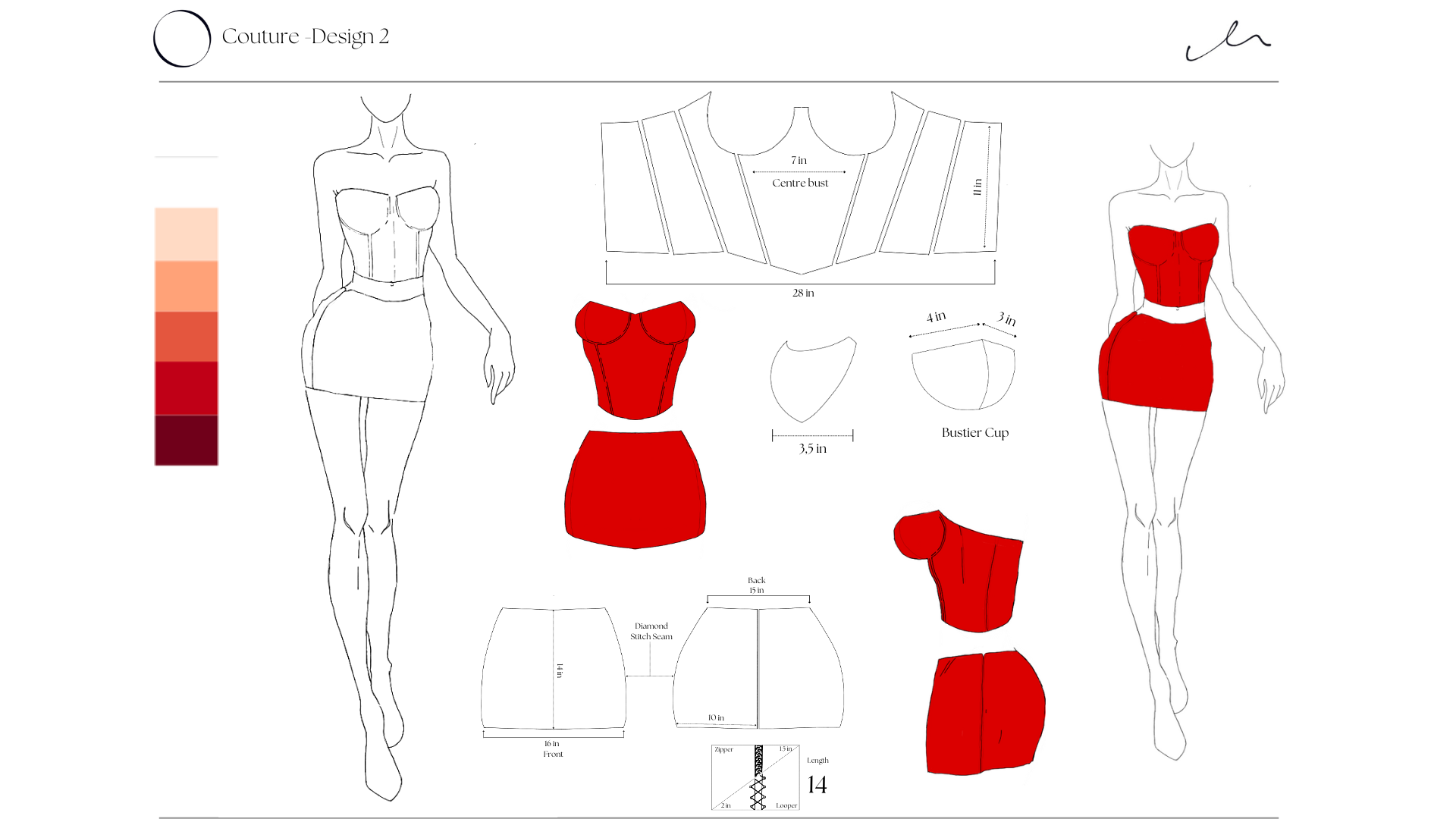Pick the lightest peach color swatch
The height and width of the screenshot is (819, 1456).
point(186,234)
